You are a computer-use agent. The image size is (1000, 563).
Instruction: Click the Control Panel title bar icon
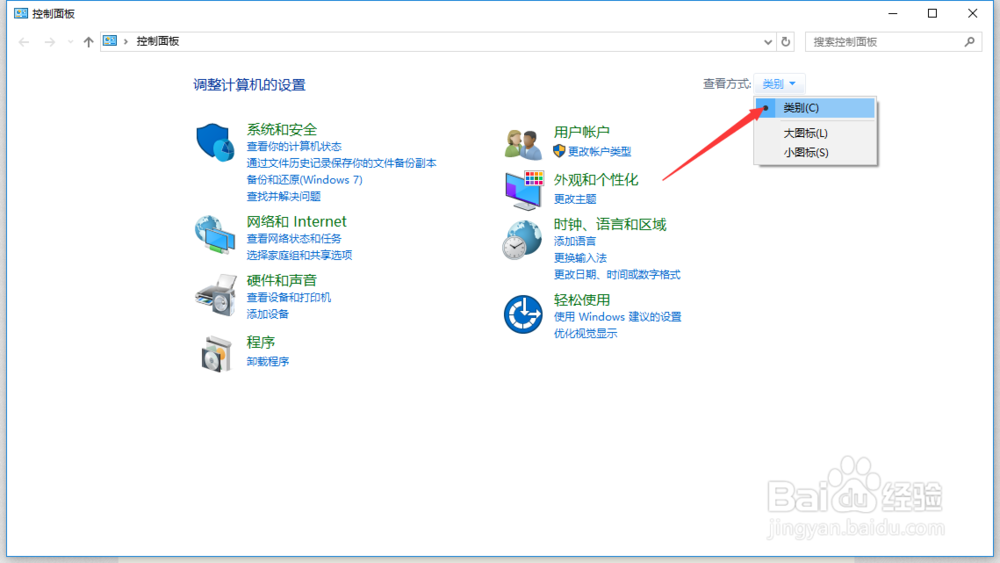tap(20, 13)
